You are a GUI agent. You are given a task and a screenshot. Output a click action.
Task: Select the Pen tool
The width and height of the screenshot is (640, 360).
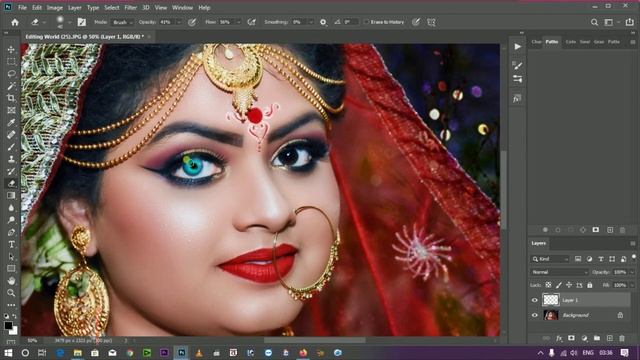[11, 232]
